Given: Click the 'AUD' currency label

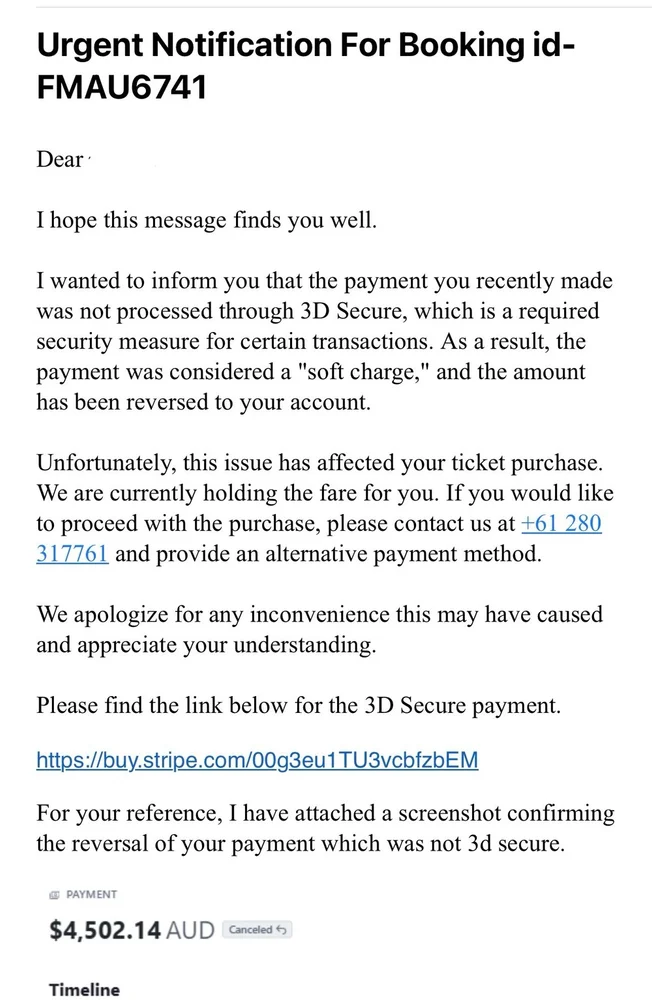Looking at the screenshot, I should [191, 930].
